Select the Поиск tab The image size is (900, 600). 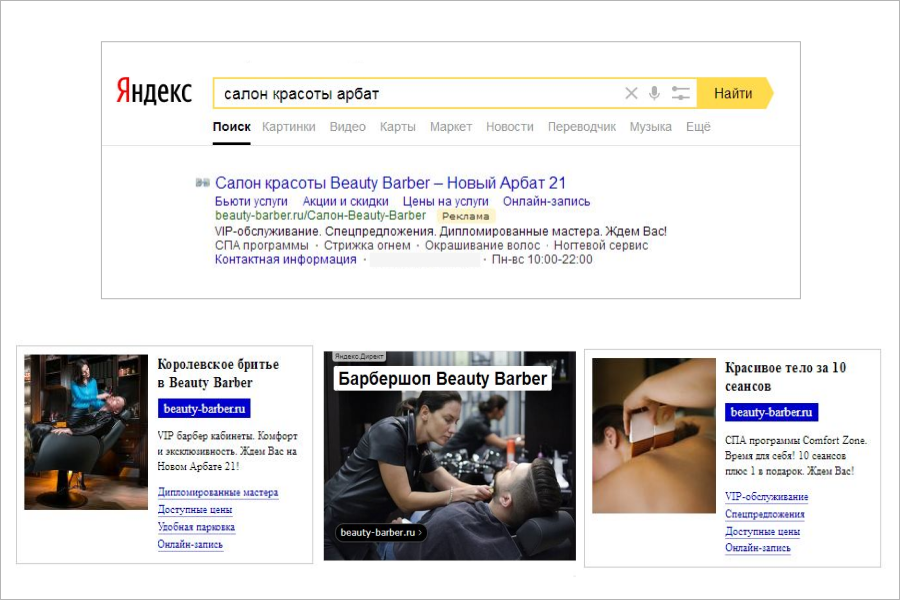click(231, 127)
